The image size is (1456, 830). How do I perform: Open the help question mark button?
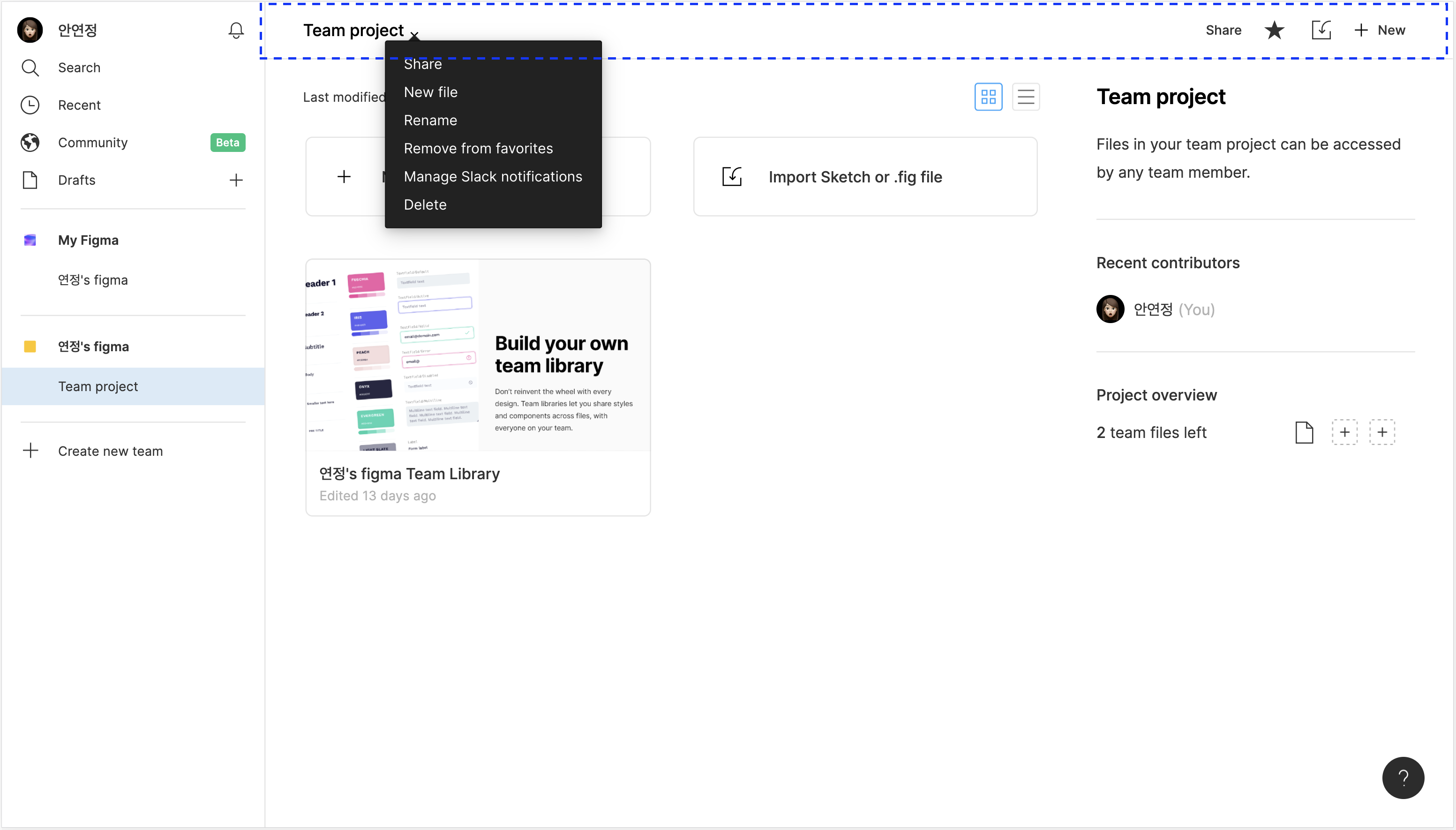coord(1403,777)
